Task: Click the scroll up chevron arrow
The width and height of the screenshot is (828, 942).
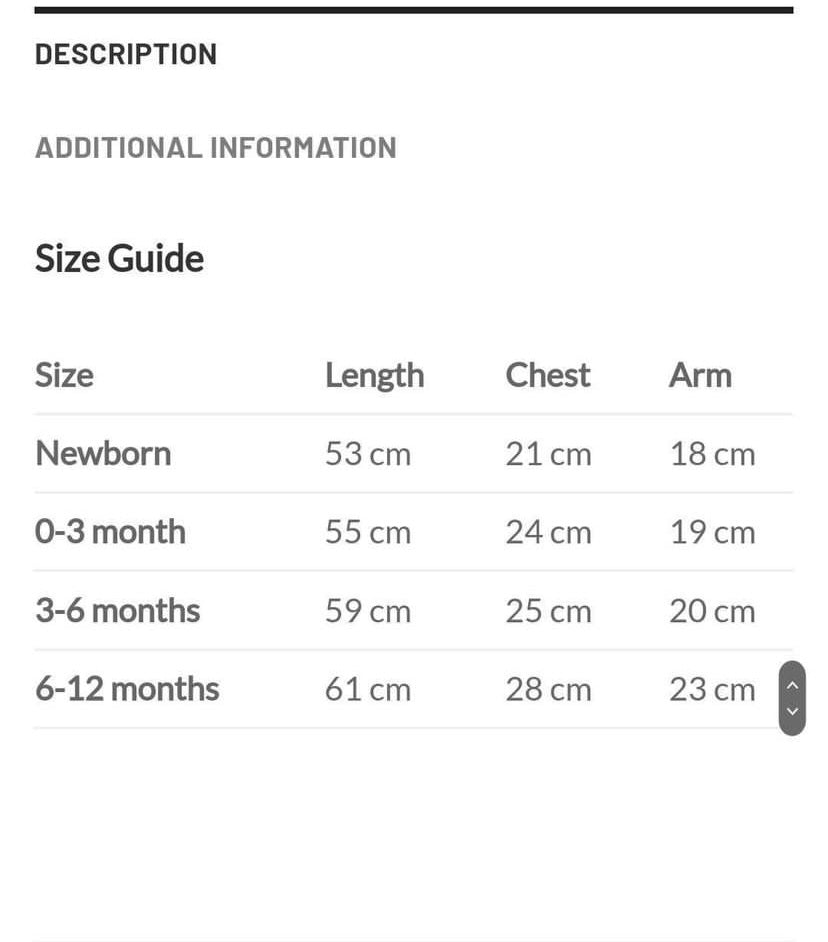Action: [792, 685]
